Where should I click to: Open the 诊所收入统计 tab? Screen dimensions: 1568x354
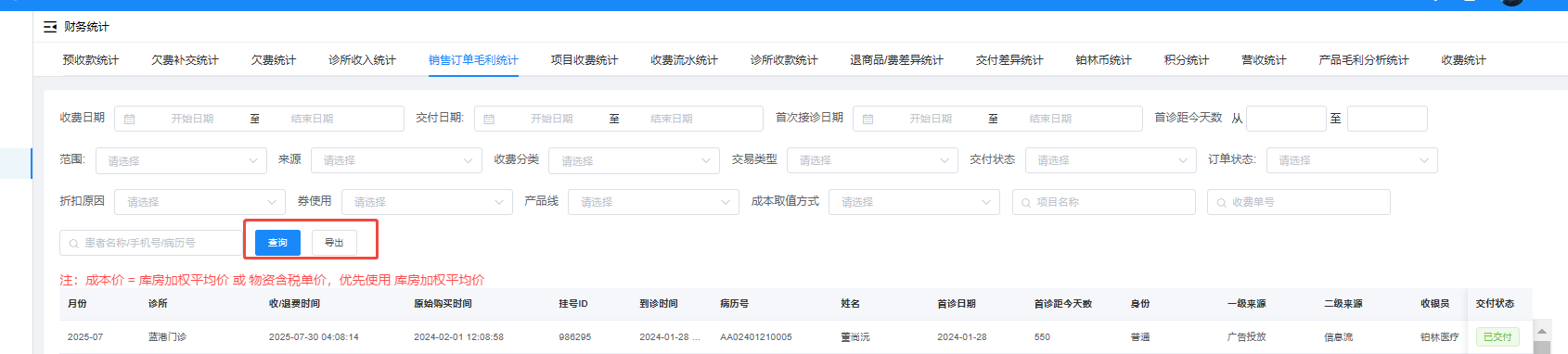[363, 60]
